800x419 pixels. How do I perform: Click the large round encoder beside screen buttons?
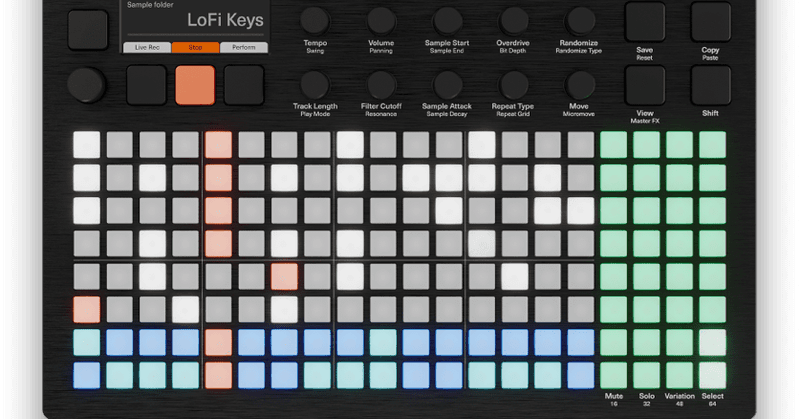tap(86, 85)
